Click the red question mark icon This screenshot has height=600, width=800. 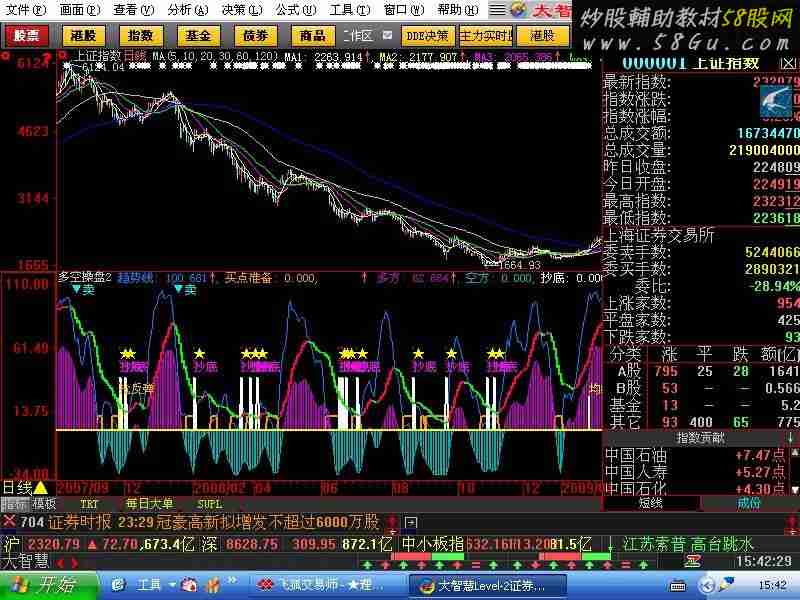(47, 57)
